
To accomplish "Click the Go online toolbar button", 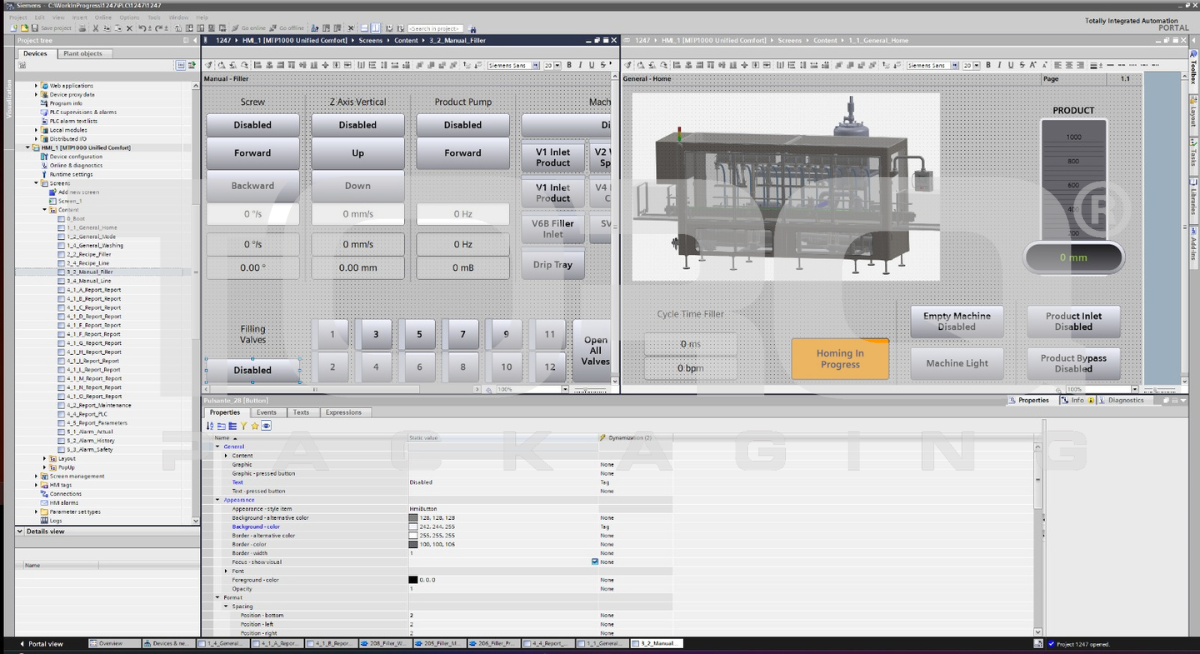I will (249, 28).
